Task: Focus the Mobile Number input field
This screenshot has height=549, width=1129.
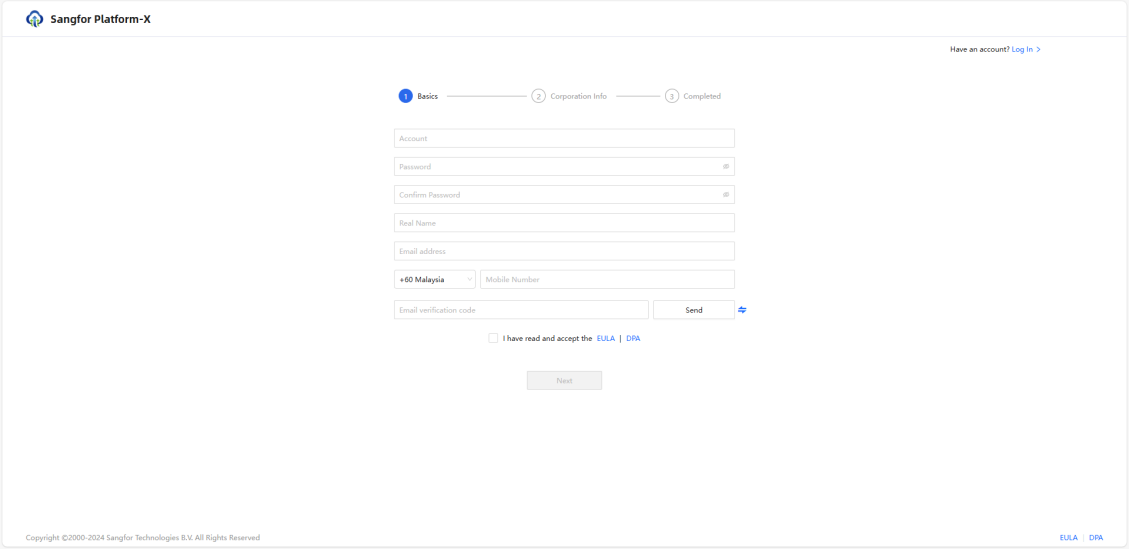Action: coord(608,280)
